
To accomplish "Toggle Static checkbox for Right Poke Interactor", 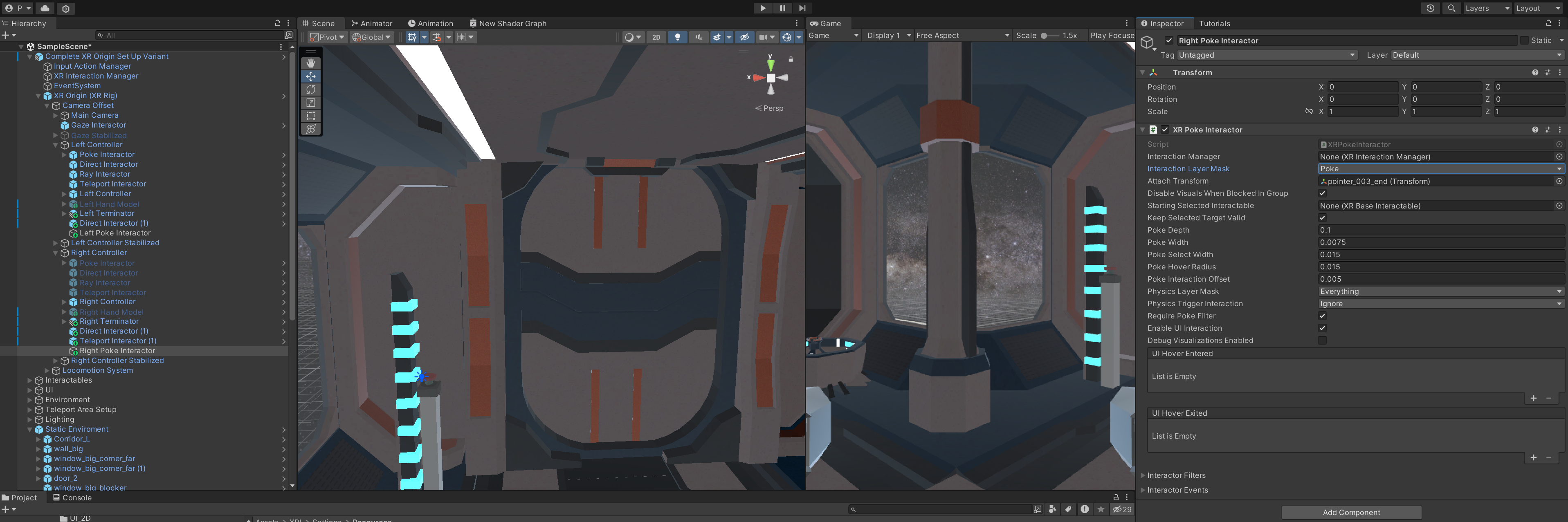I will (1524, 41).
